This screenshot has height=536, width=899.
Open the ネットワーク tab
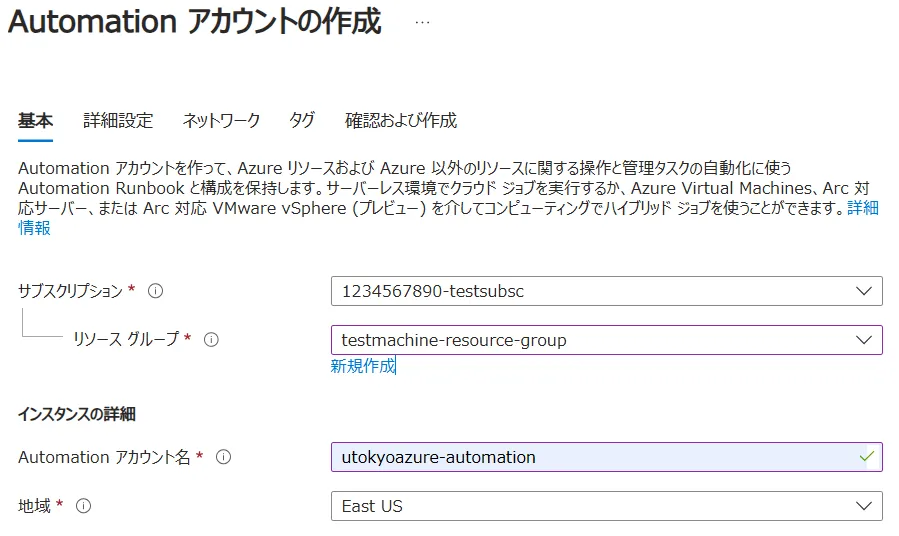click(221, 120)
